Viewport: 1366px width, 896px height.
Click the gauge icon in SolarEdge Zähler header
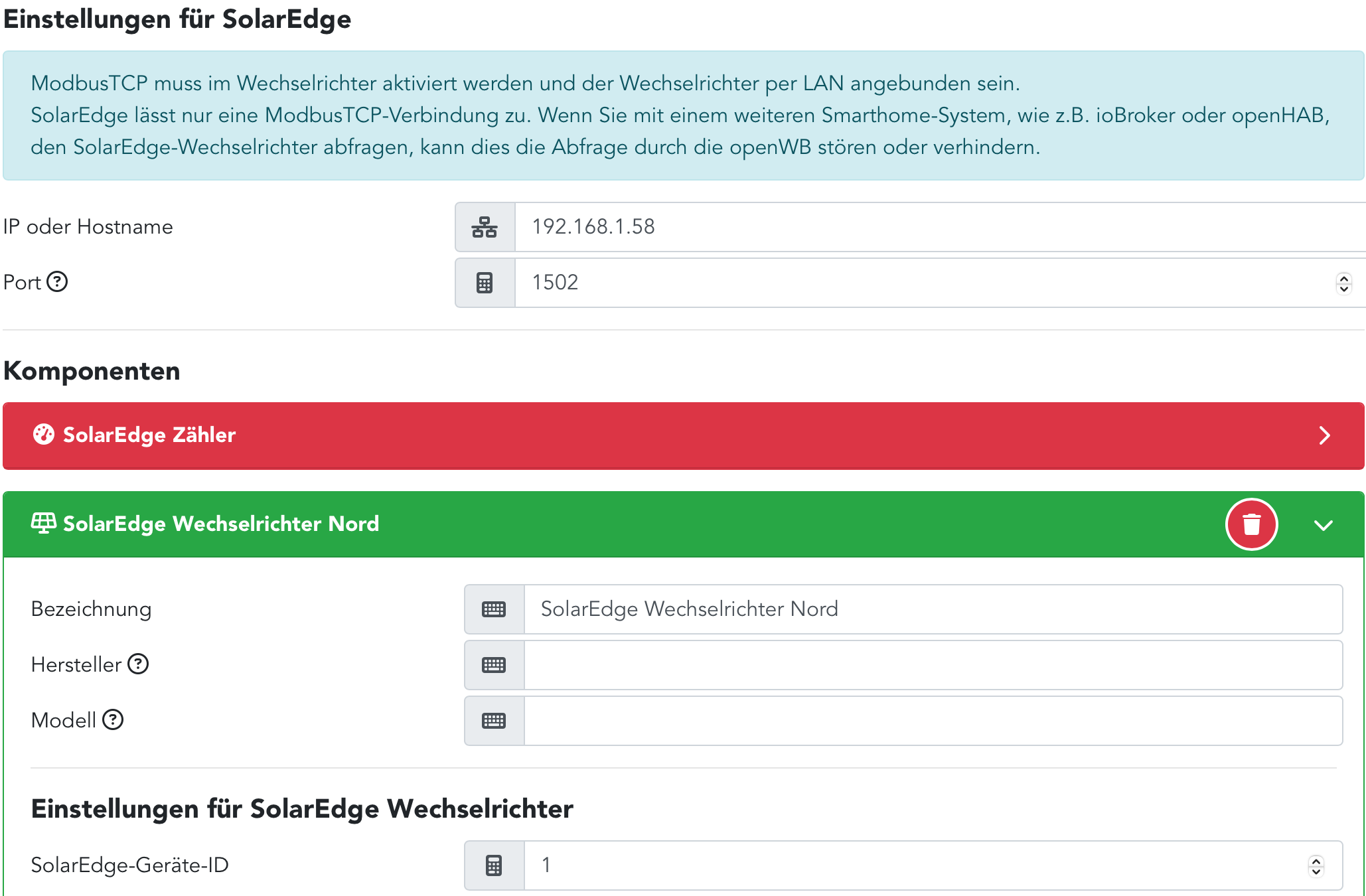click(44, 435)
